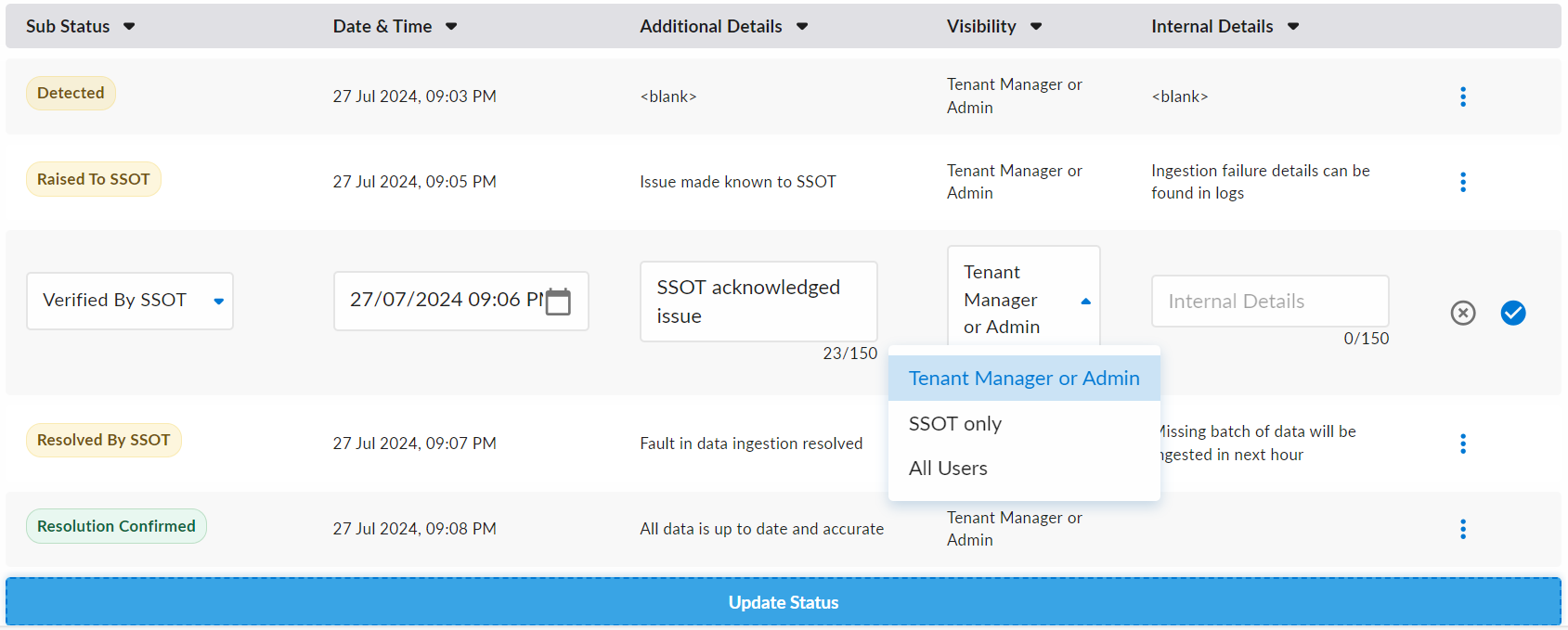Sort by the Additional Details column arrow

(x=802, y=27)
